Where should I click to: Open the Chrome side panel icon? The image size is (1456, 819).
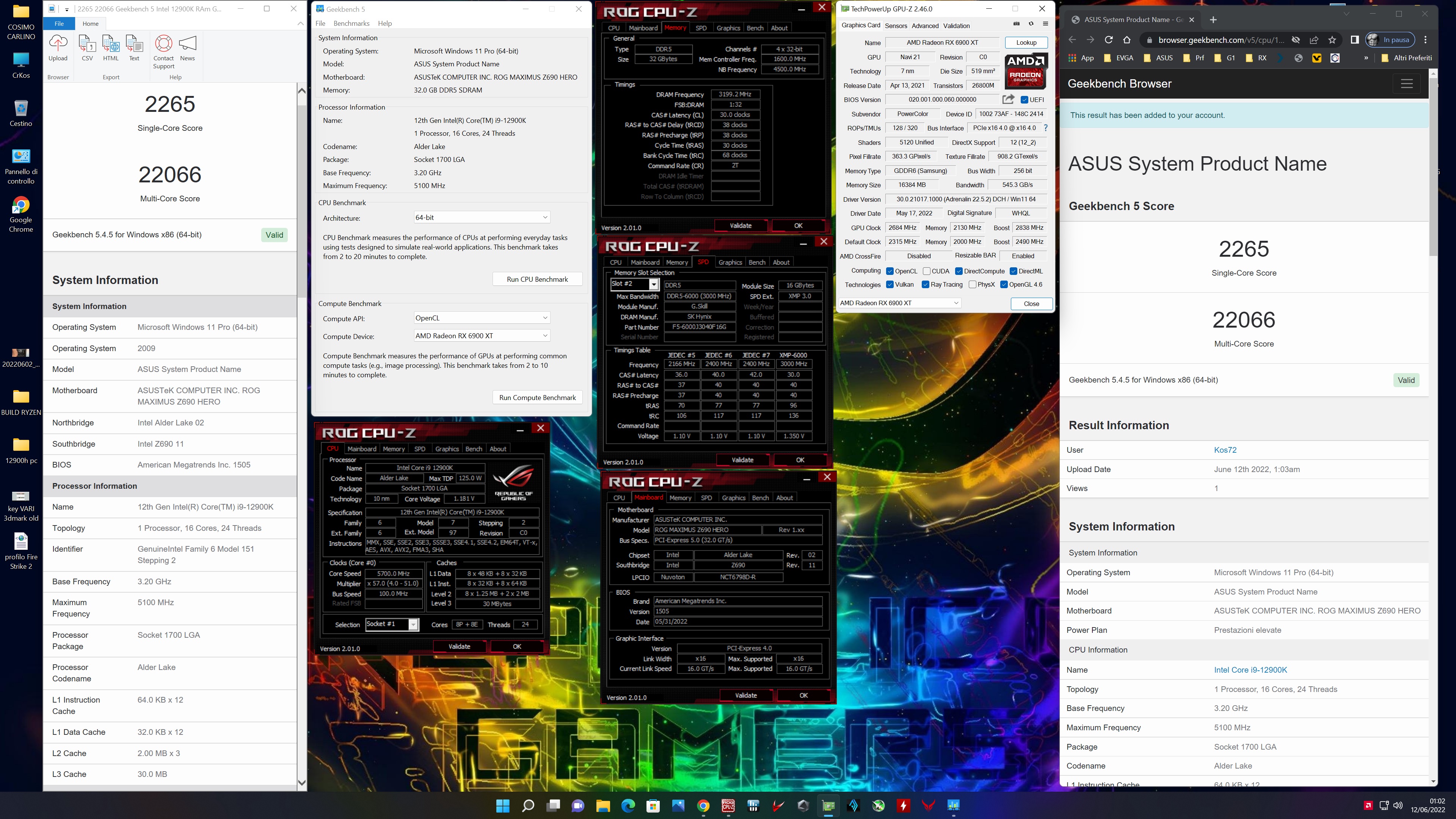(1355, 39)
